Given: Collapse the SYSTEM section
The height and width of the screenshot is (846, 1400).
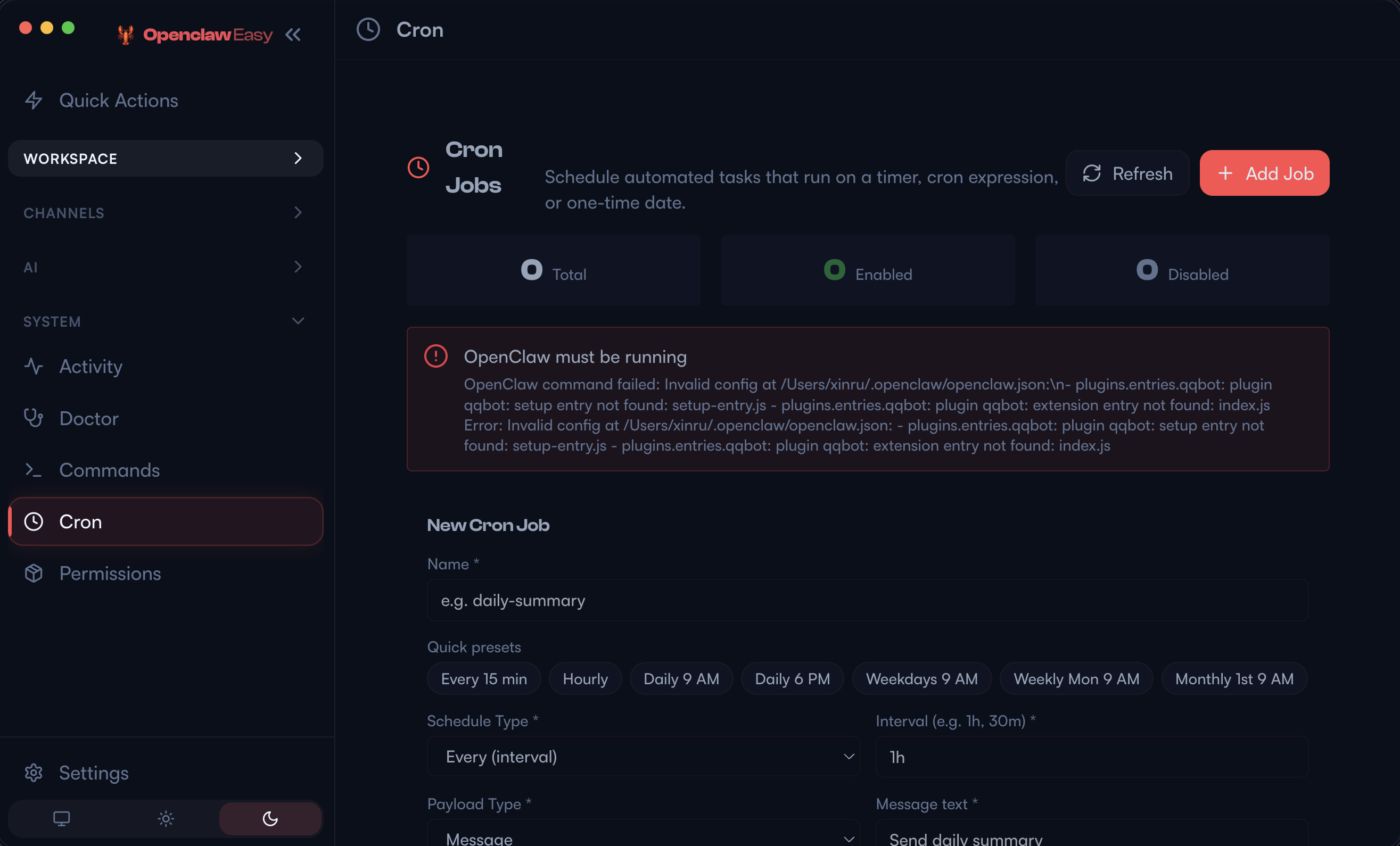Looking at the screenshot, I should tap(166, 321).
